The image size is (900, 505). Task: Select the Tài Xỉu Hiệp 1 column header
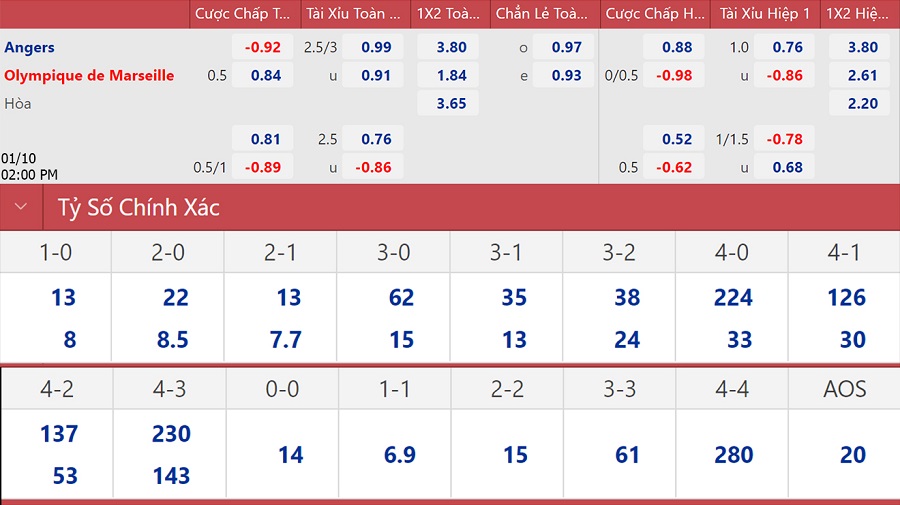765,14
